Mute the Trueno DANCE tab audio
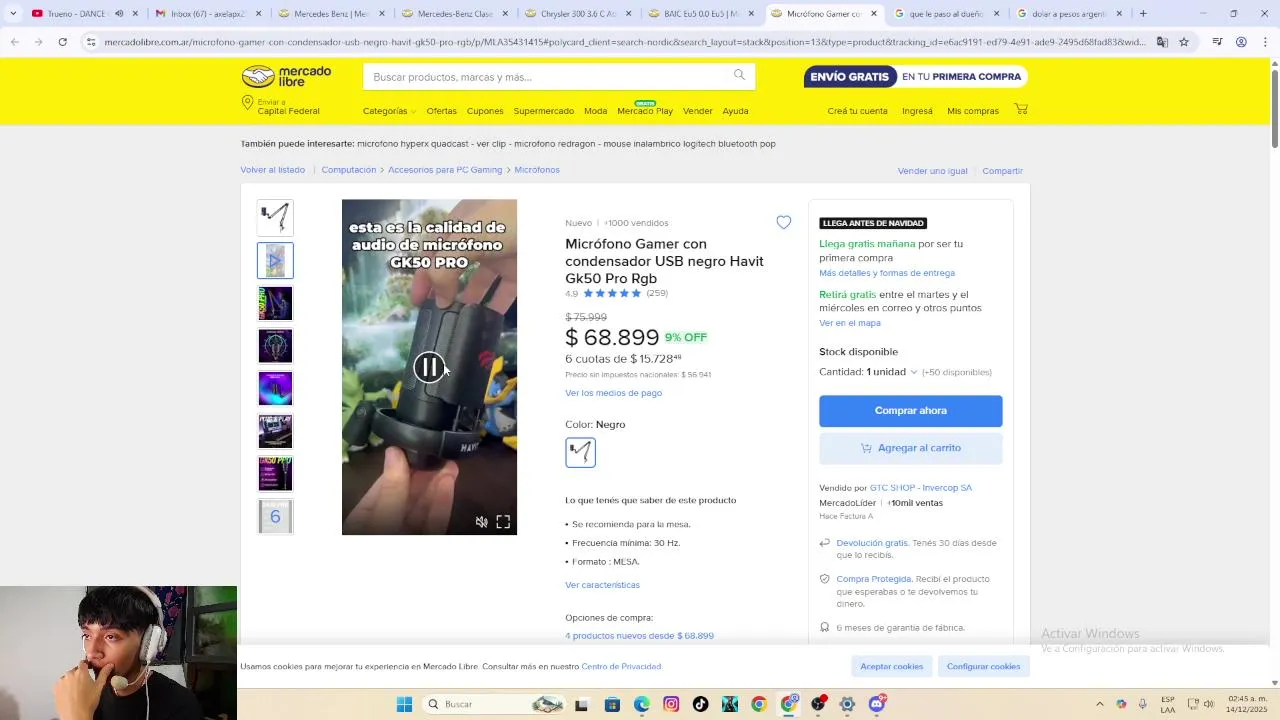1280x720 pixels. (119, 14)
